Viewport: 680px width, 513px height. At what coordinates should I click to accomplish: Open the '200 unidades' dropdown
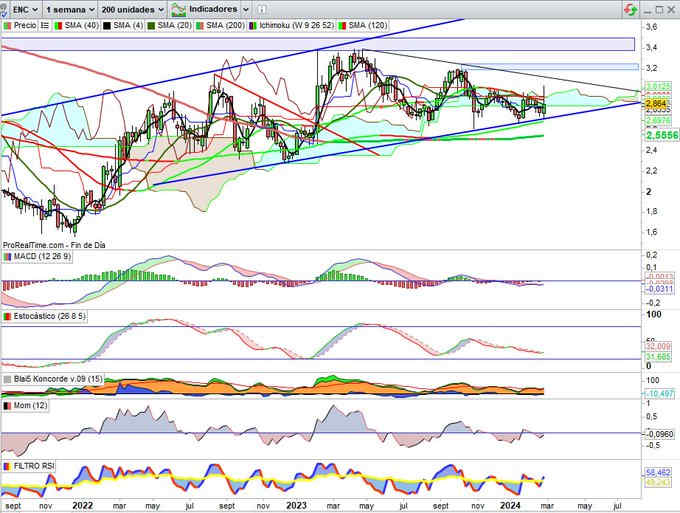coord(134,8)
